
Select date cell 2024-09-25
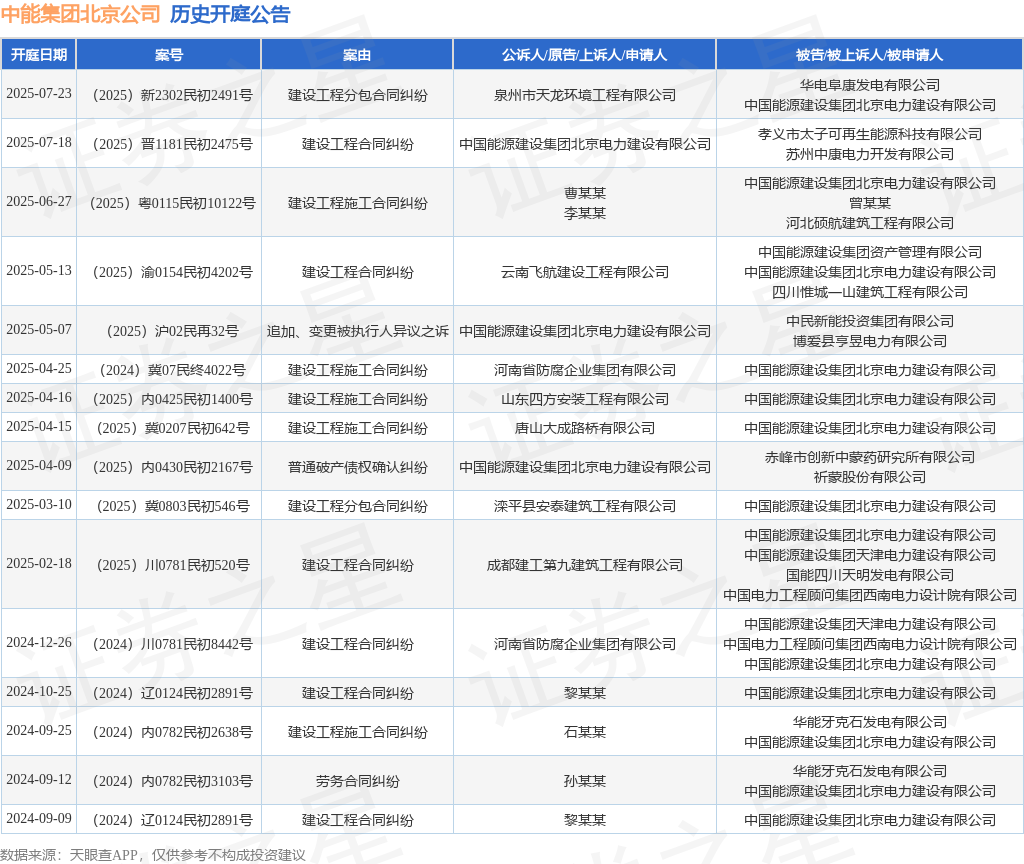[x=39, y=730]
